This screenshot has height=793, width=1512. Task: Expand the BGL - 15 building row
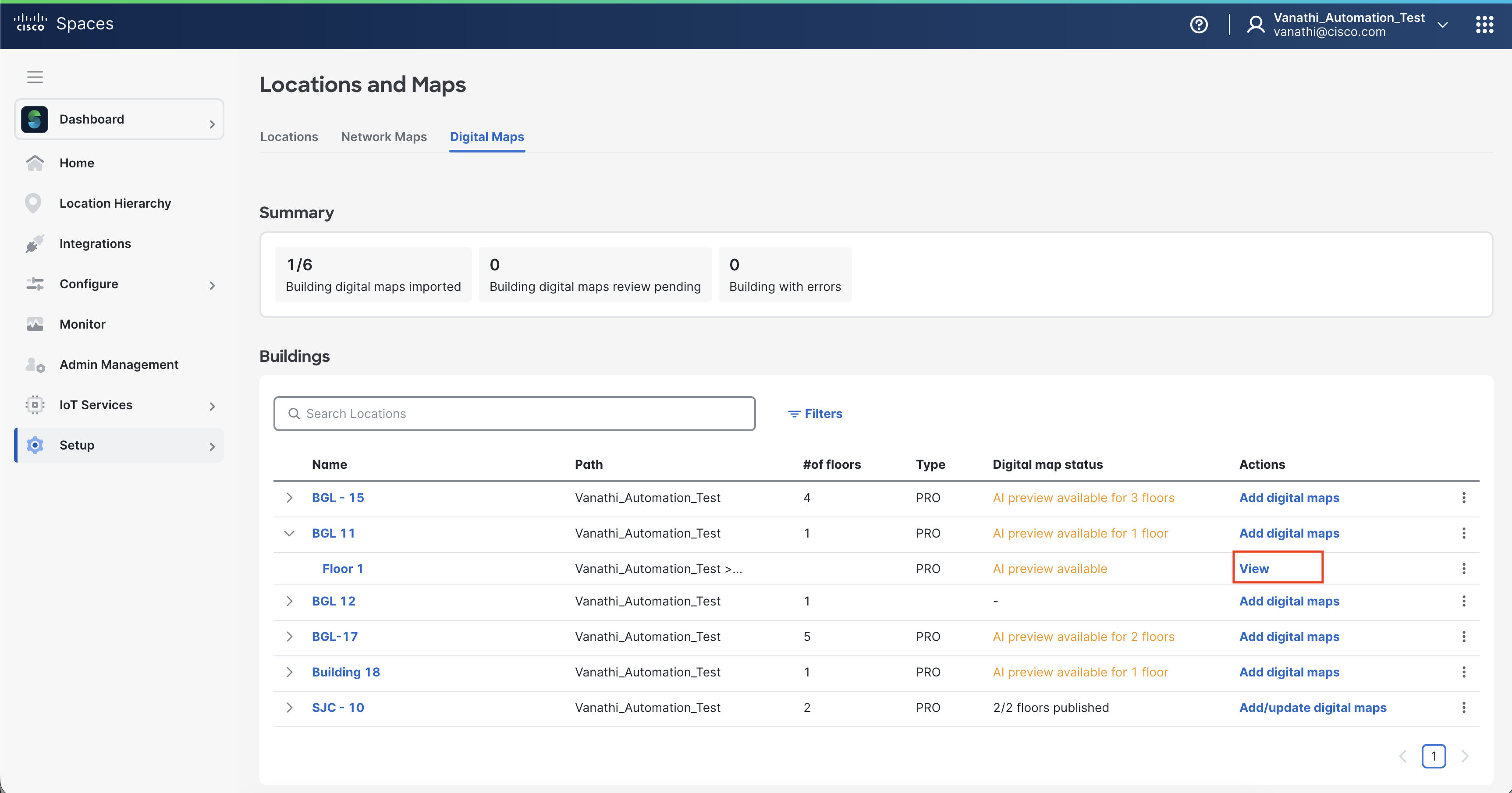tap(289, 498)
